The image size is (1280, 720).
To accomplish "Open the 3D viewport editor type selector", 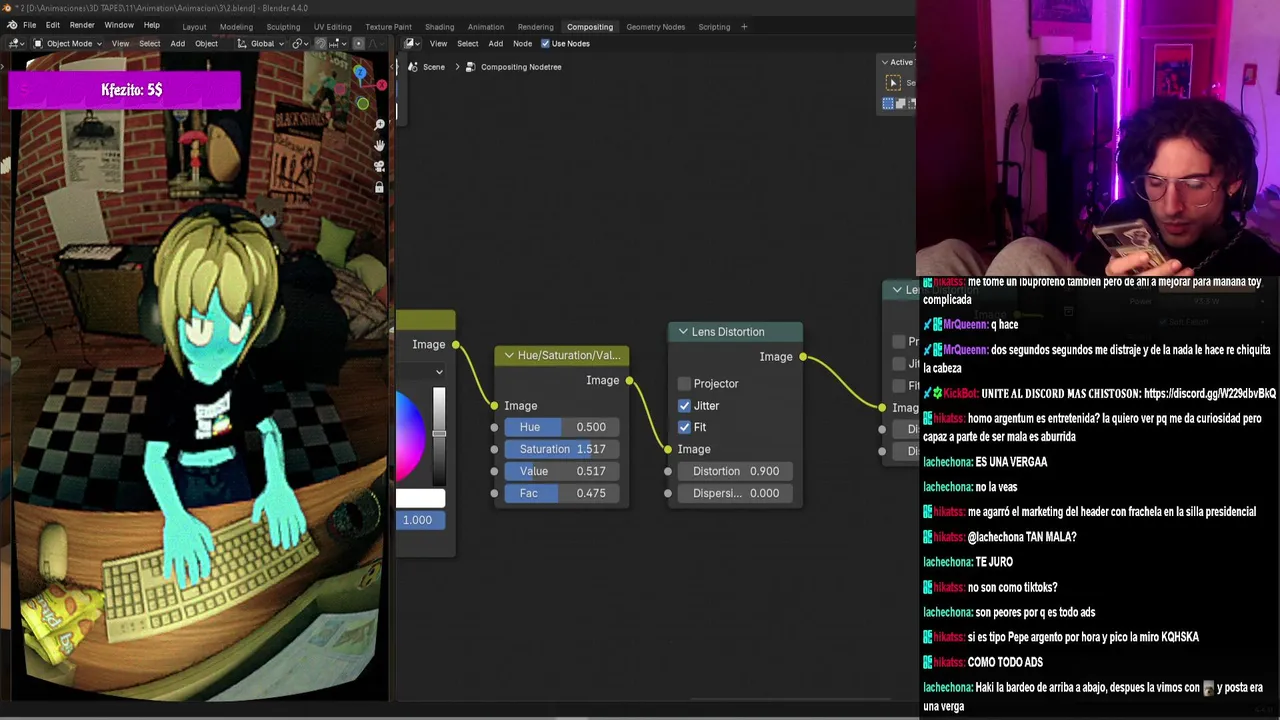I will (16, 44).
